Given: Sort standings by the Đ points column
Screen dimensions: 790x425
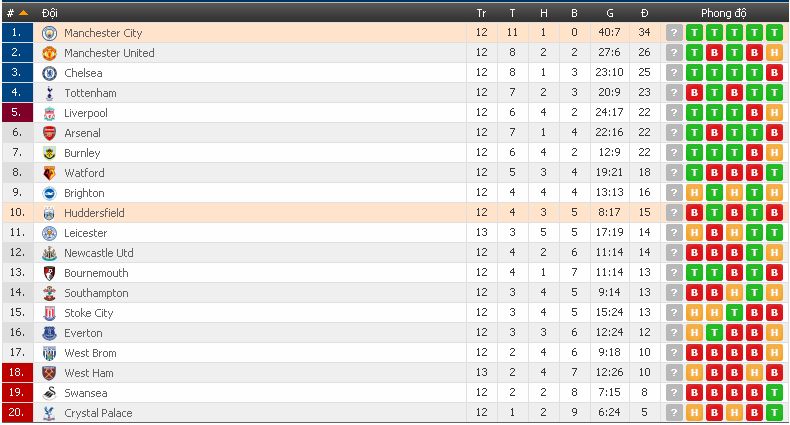Looking at the screenshot, I should tap(644, 13).
